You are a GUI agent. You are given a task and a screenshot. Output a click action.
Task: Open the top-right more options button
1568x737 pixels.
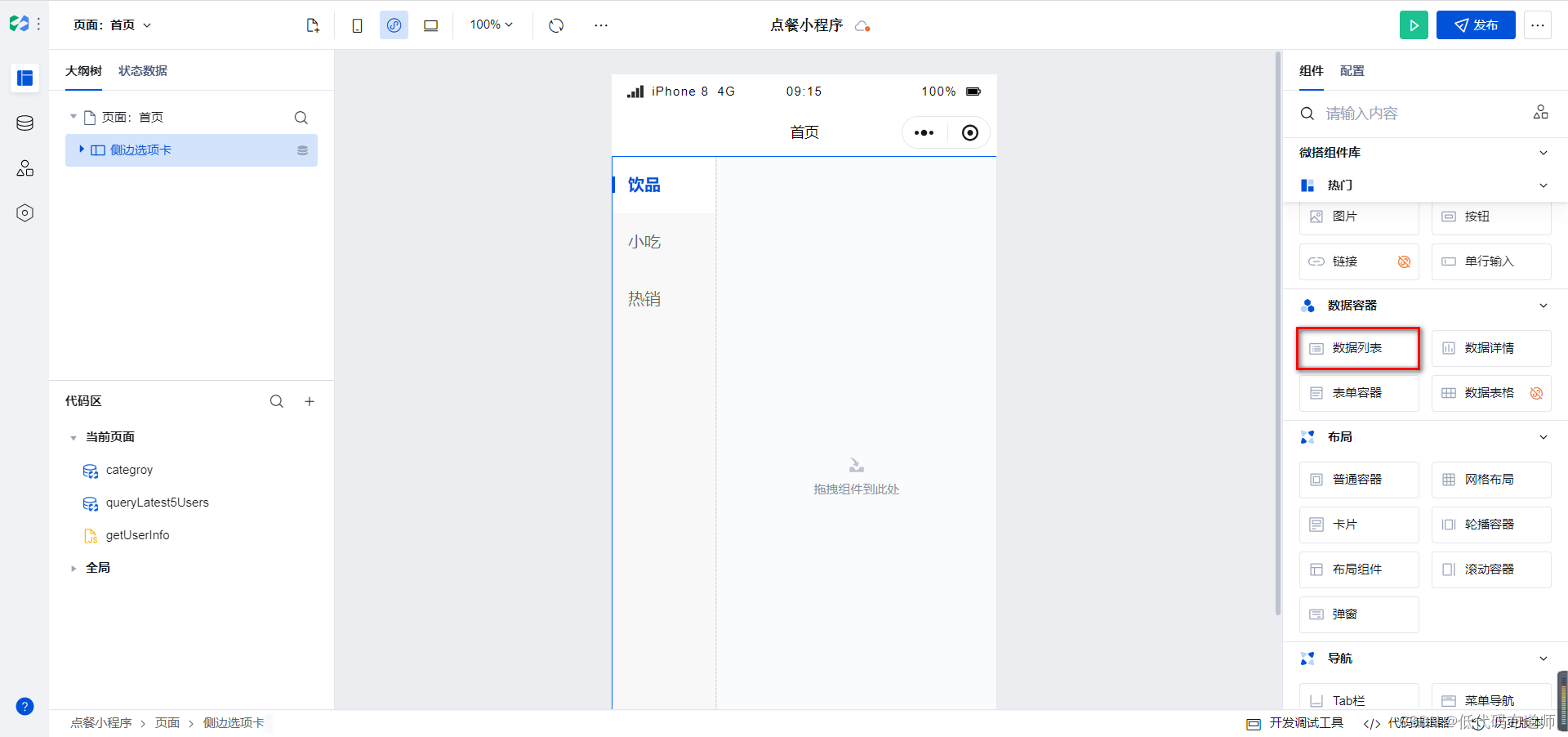pos(1538,25)
